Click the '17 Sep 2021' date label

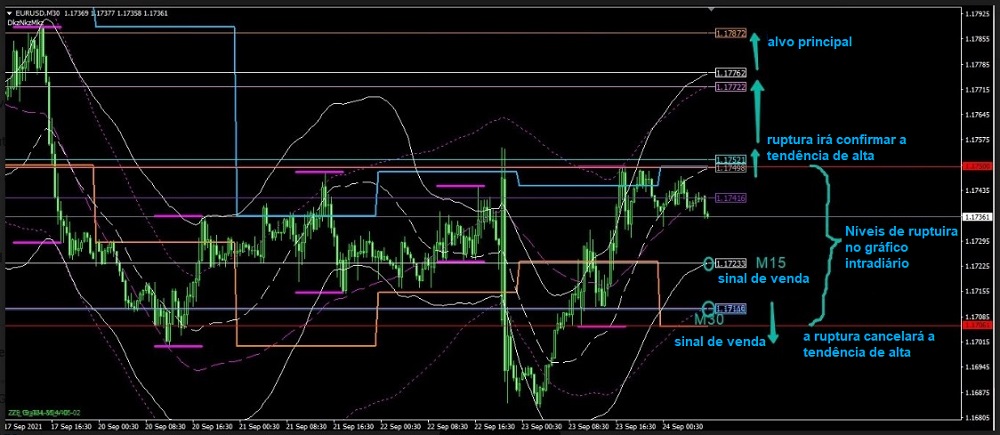point(25,424)
